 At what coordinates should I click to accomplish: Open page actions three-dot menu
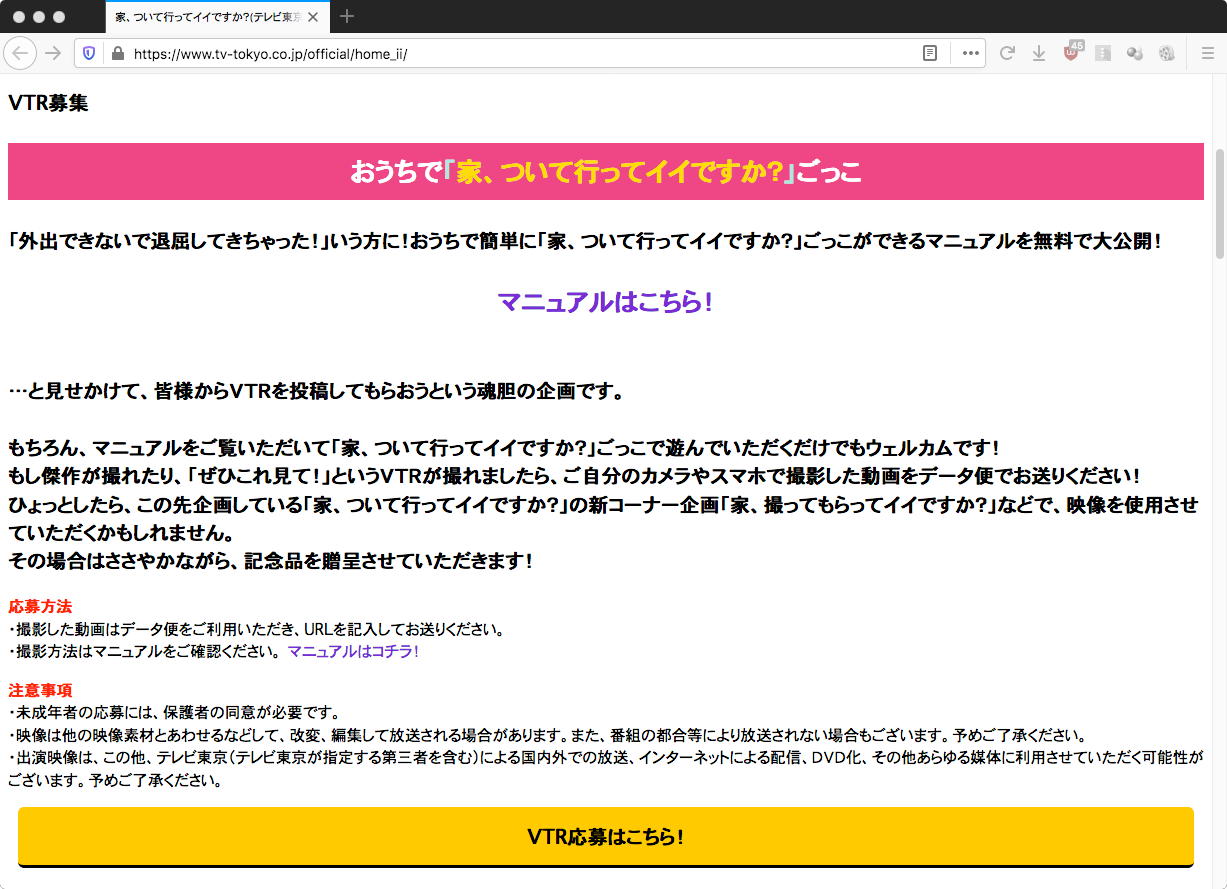coord(970,53)
